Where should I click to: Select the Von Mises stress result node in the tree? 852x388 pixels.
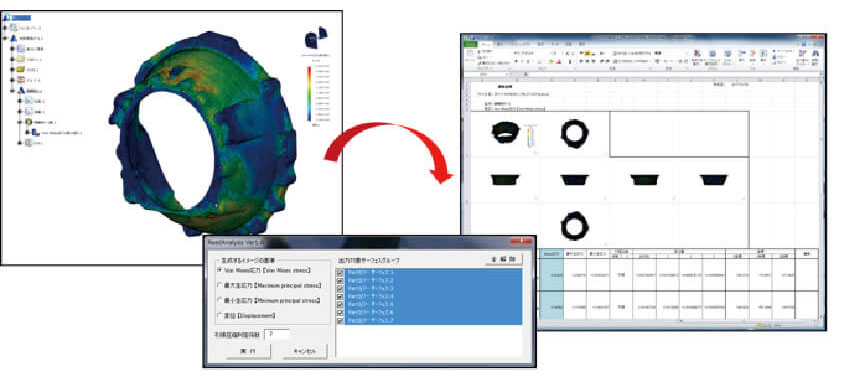pyautogui.click(x=57, y=132)
